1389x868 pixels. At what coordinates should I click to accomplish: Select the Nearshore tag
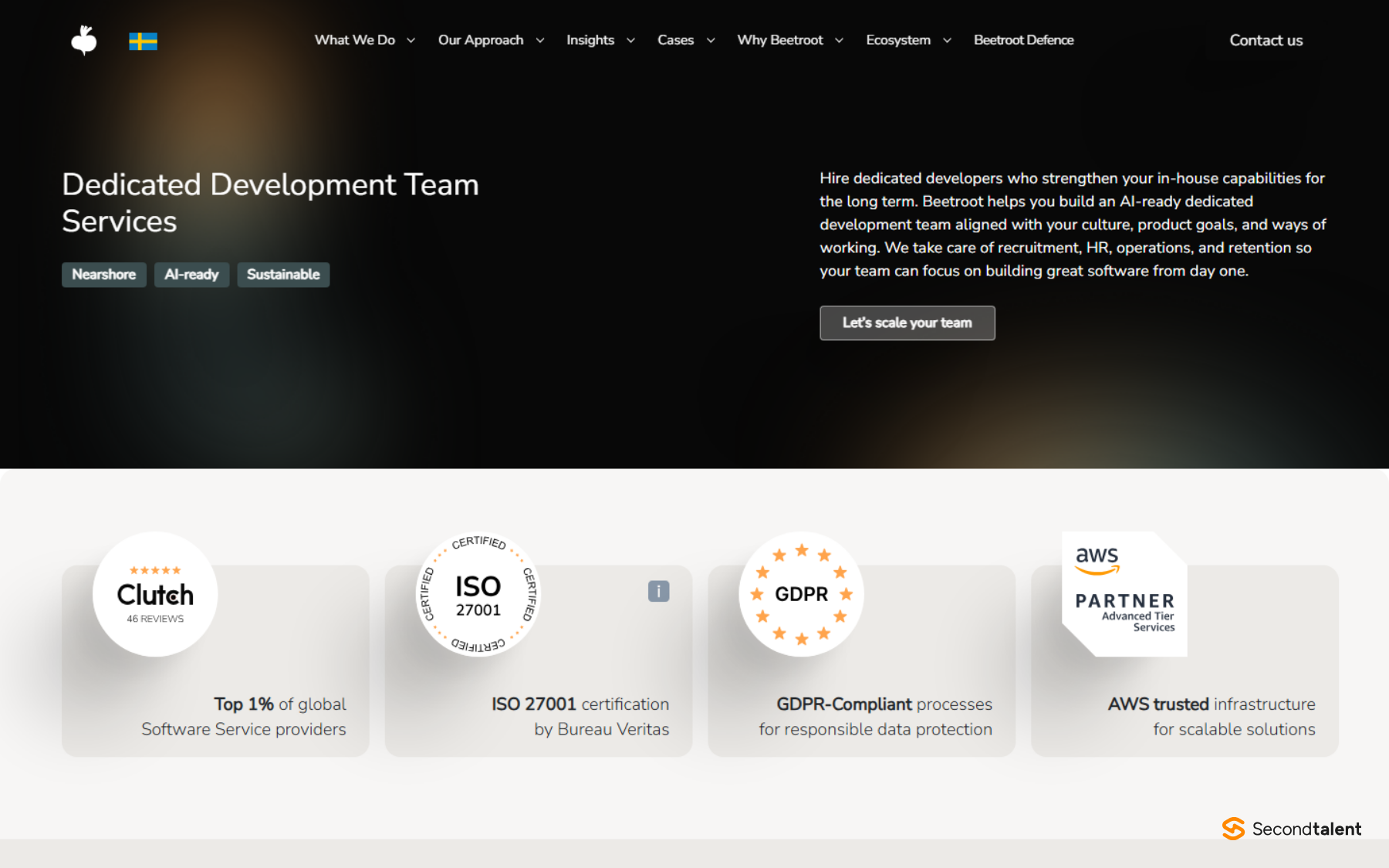(x=104, y=275)
